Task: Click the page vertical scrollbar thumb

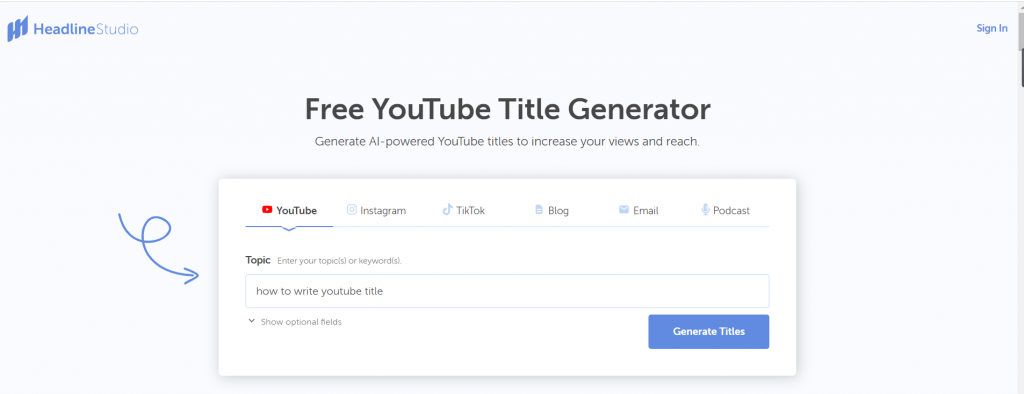Action: [1020, 49]
